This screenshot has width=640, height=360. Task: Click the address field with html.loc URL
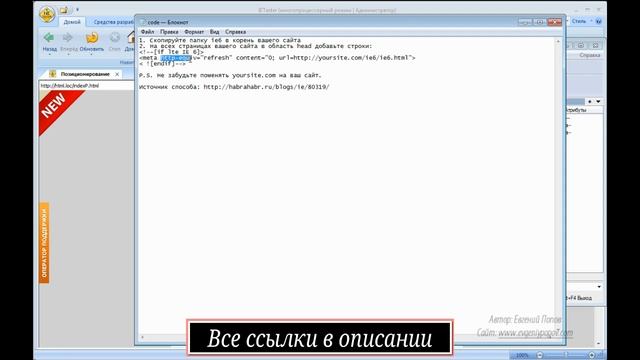(x=87, y=86)
